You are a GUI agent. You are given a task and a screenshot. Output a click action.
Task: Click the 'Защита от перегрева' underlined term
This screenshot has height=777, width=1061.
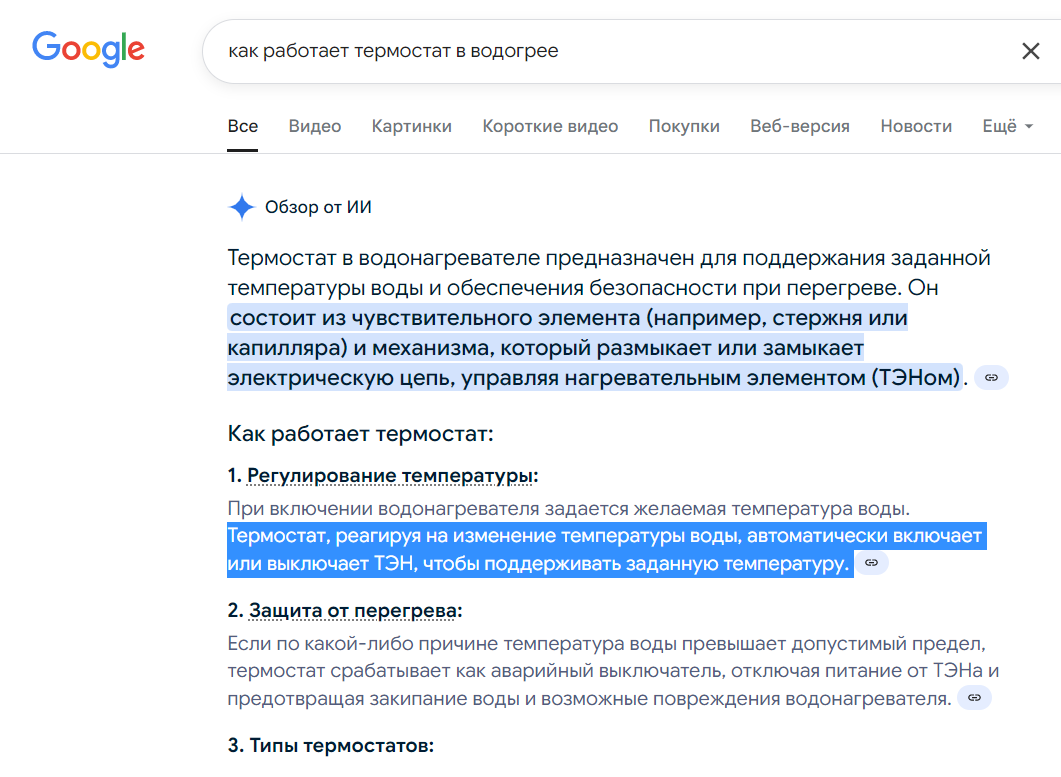(x=353, y=610)
